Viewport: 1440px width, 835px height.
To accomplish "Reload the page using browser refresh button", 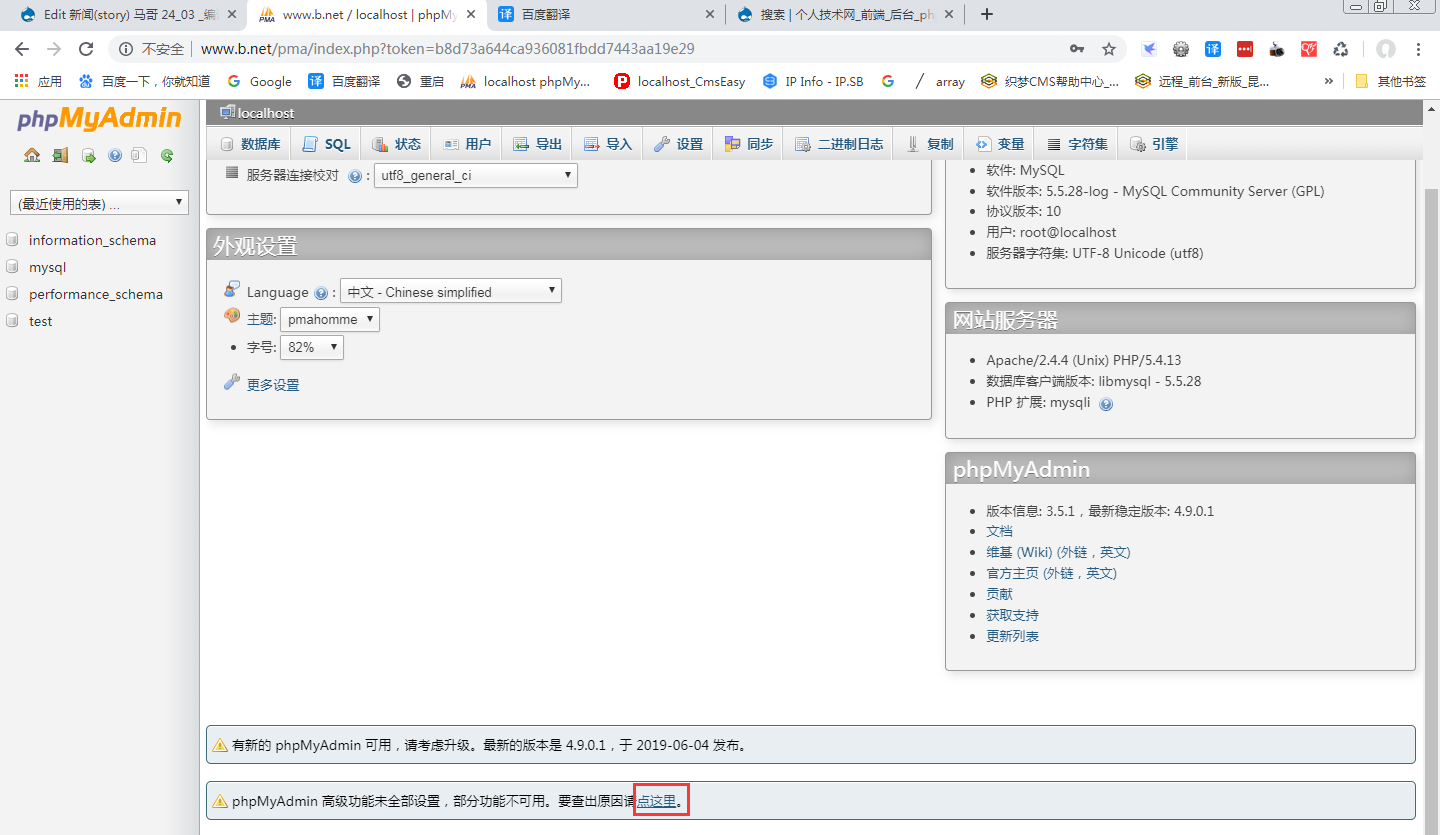I will click(86, 49).
